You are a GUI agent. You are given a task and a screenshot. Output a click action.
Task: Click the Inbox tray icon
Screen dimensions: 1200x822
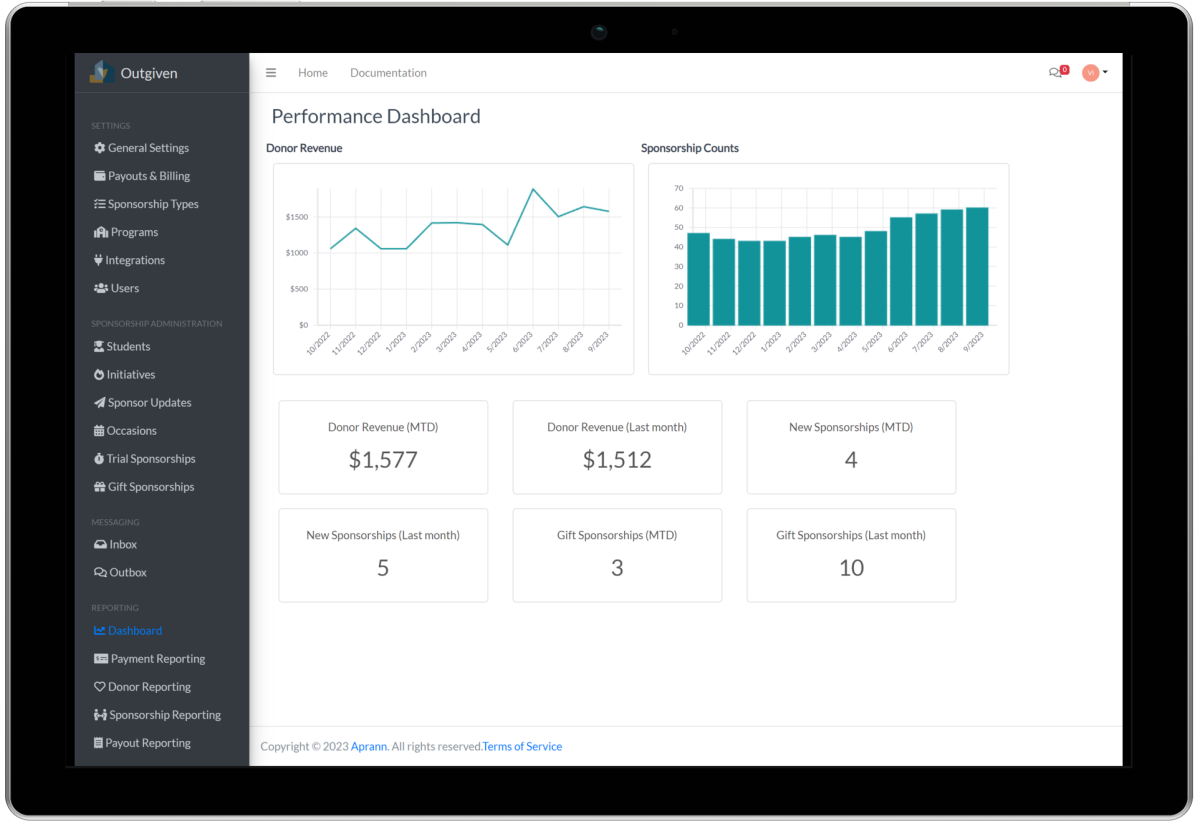pos(100,545)
